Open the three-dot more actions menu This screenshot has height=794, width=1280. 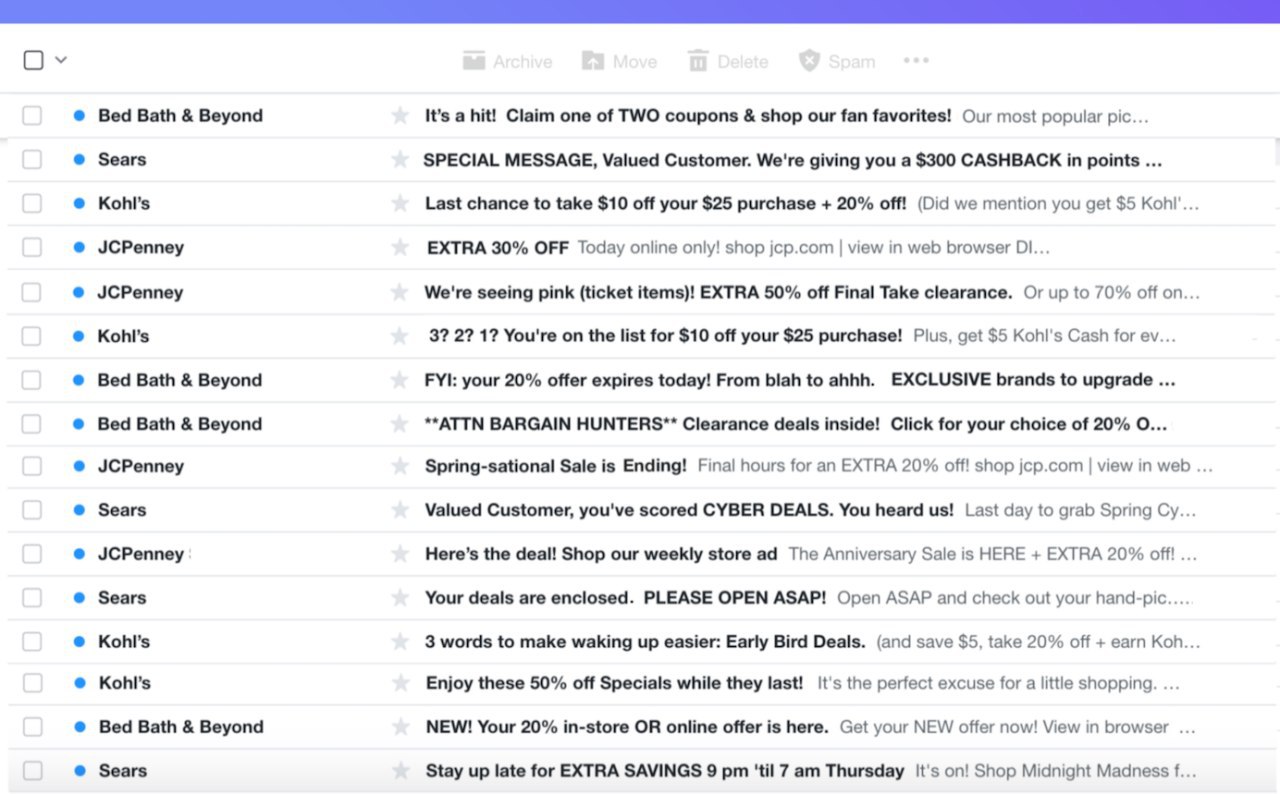click(x=916, y=61)
